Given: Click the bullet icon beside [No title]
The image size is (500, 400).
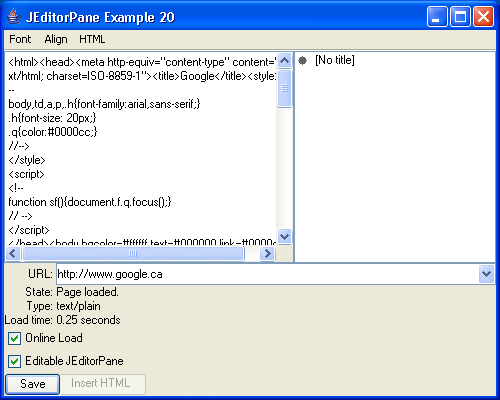Looking at the screenshot, I should point(302,61).
